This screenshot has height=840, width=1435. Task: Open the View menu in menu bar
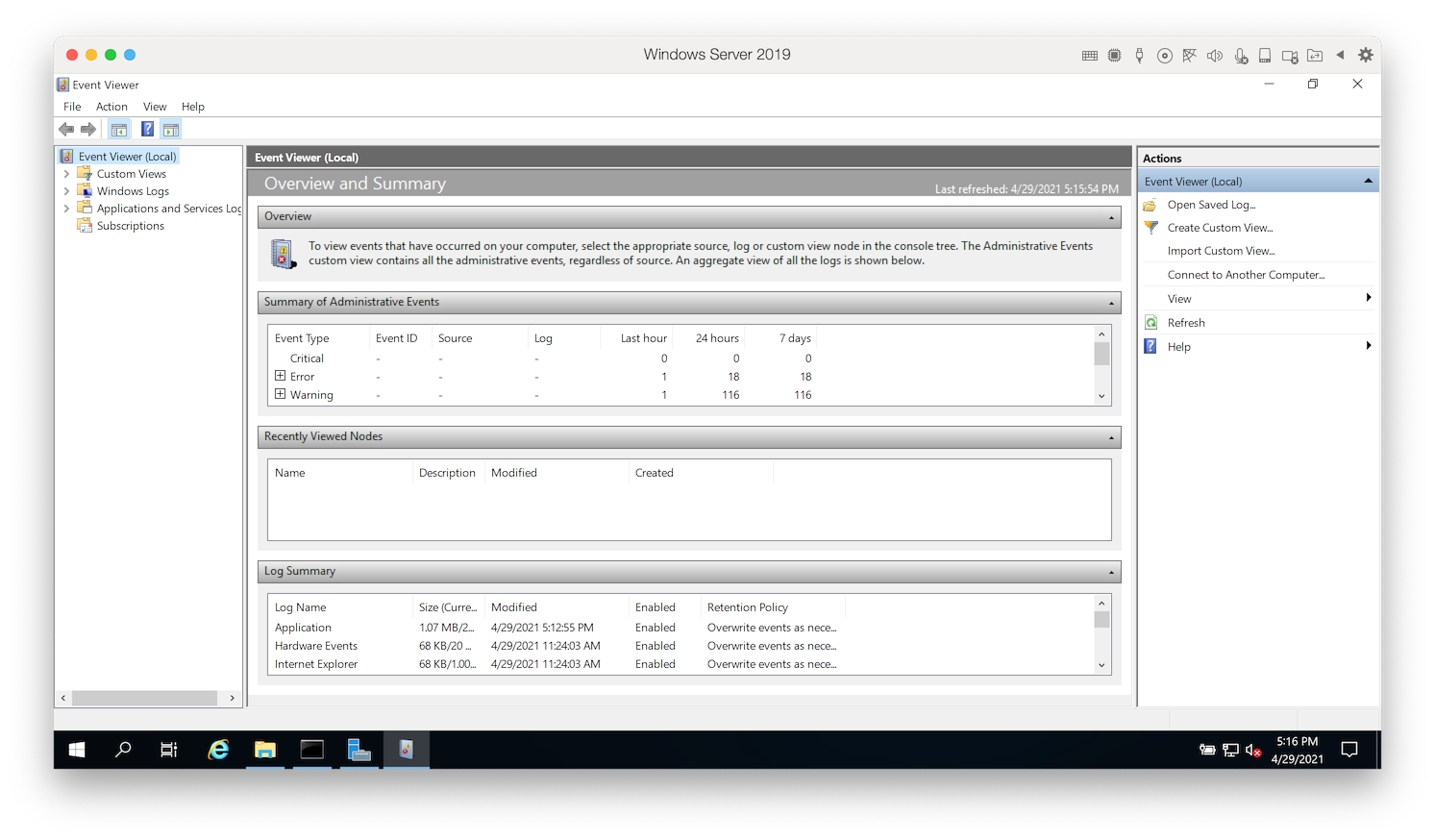pyautogui.click(x=155, y=107)
